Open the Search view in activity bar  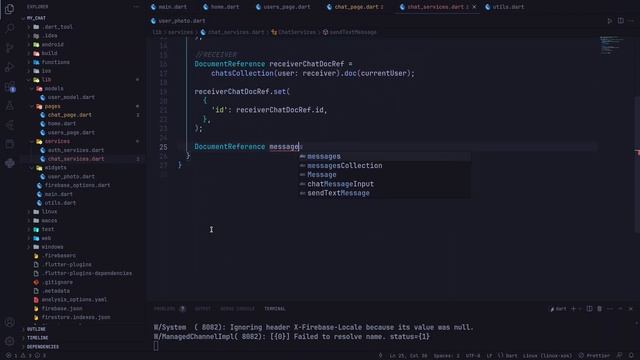coord(9,28)
